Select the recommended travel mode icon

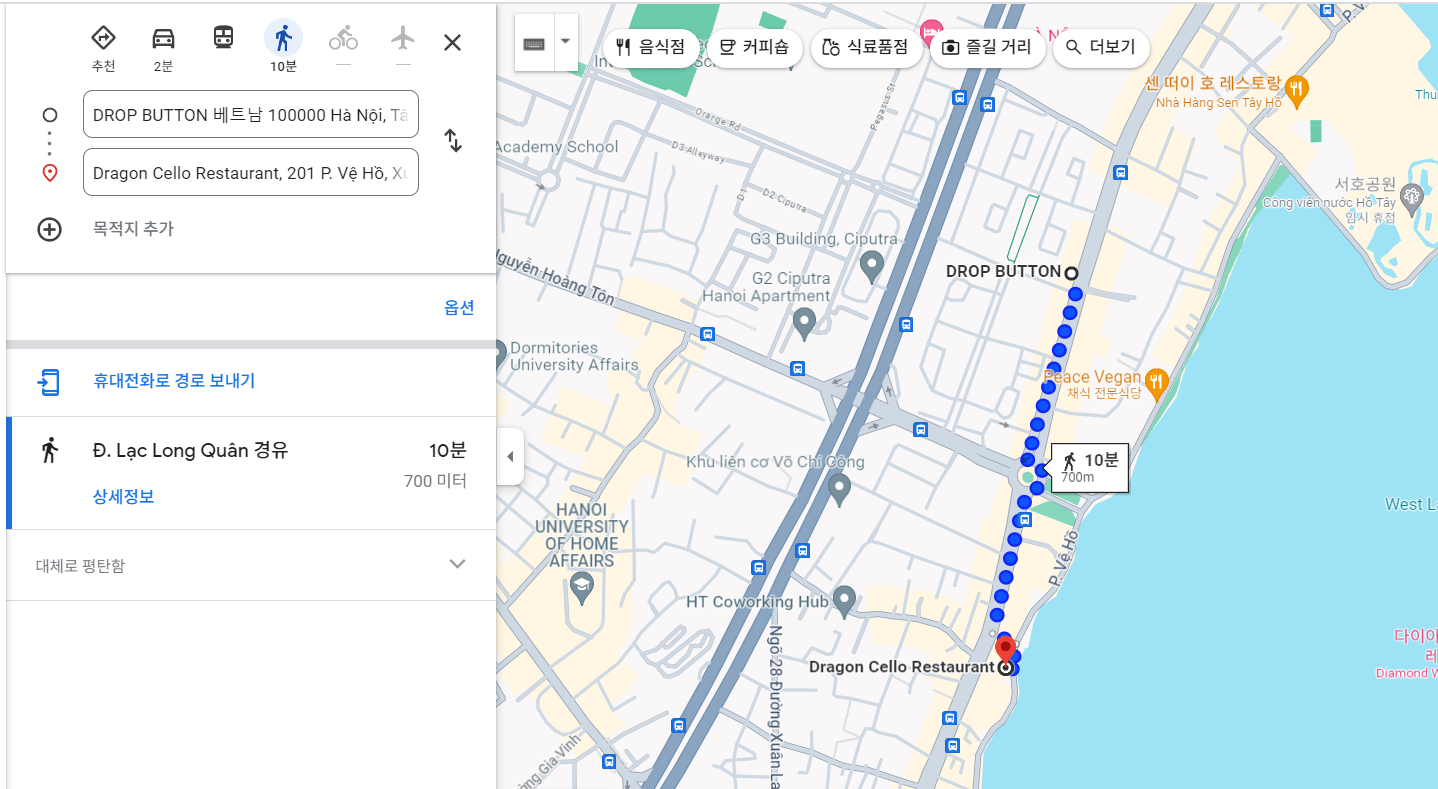click(x=103, y=38)
